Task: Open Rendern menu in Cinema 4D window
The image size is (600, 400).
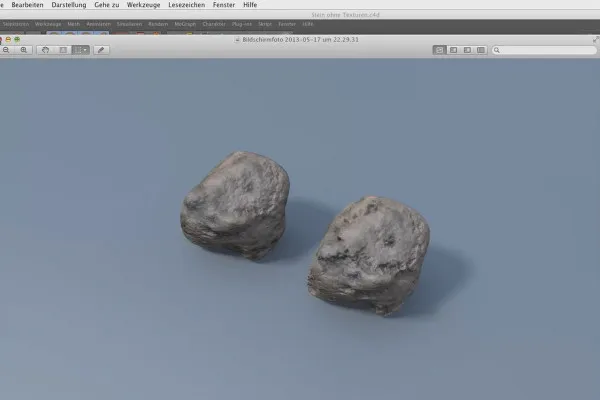Action: tap(158, 24)
